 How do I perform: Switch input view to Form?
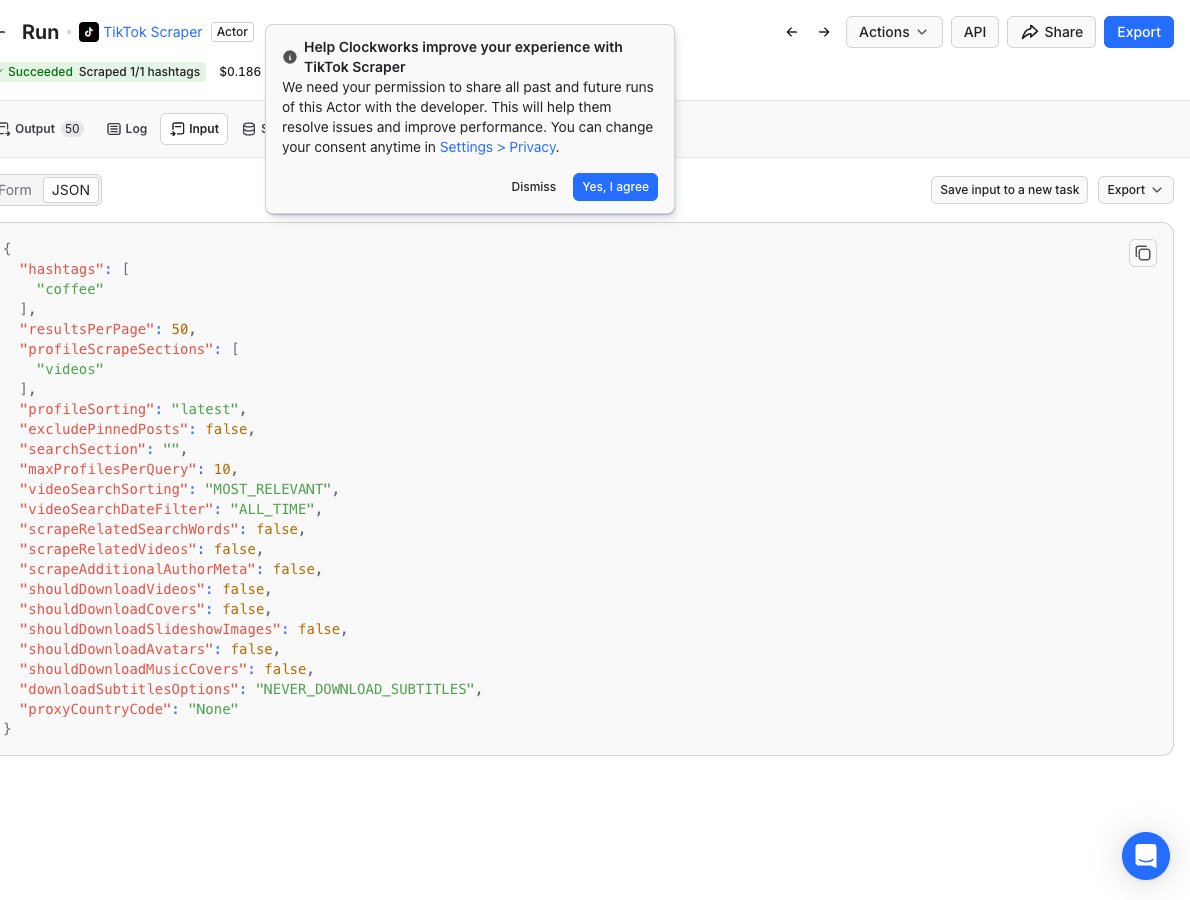tap(16, 190)
